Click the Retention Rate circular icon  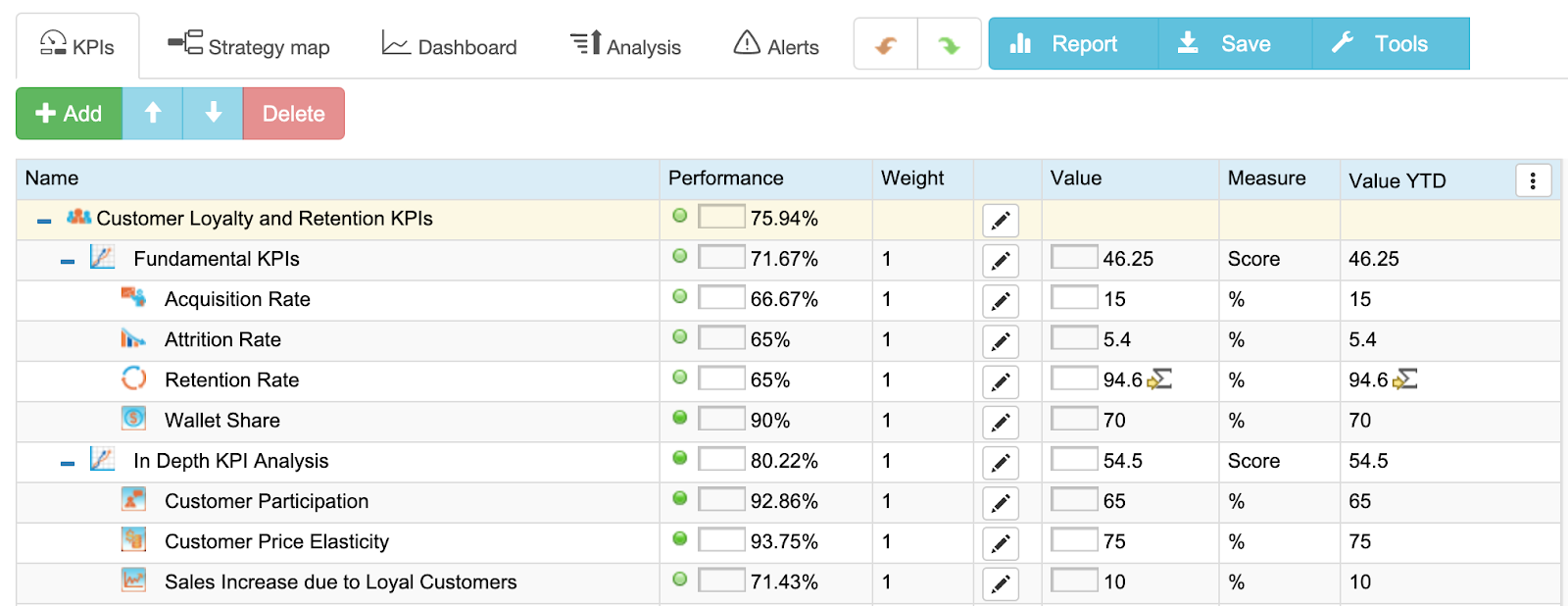(134, 379)
